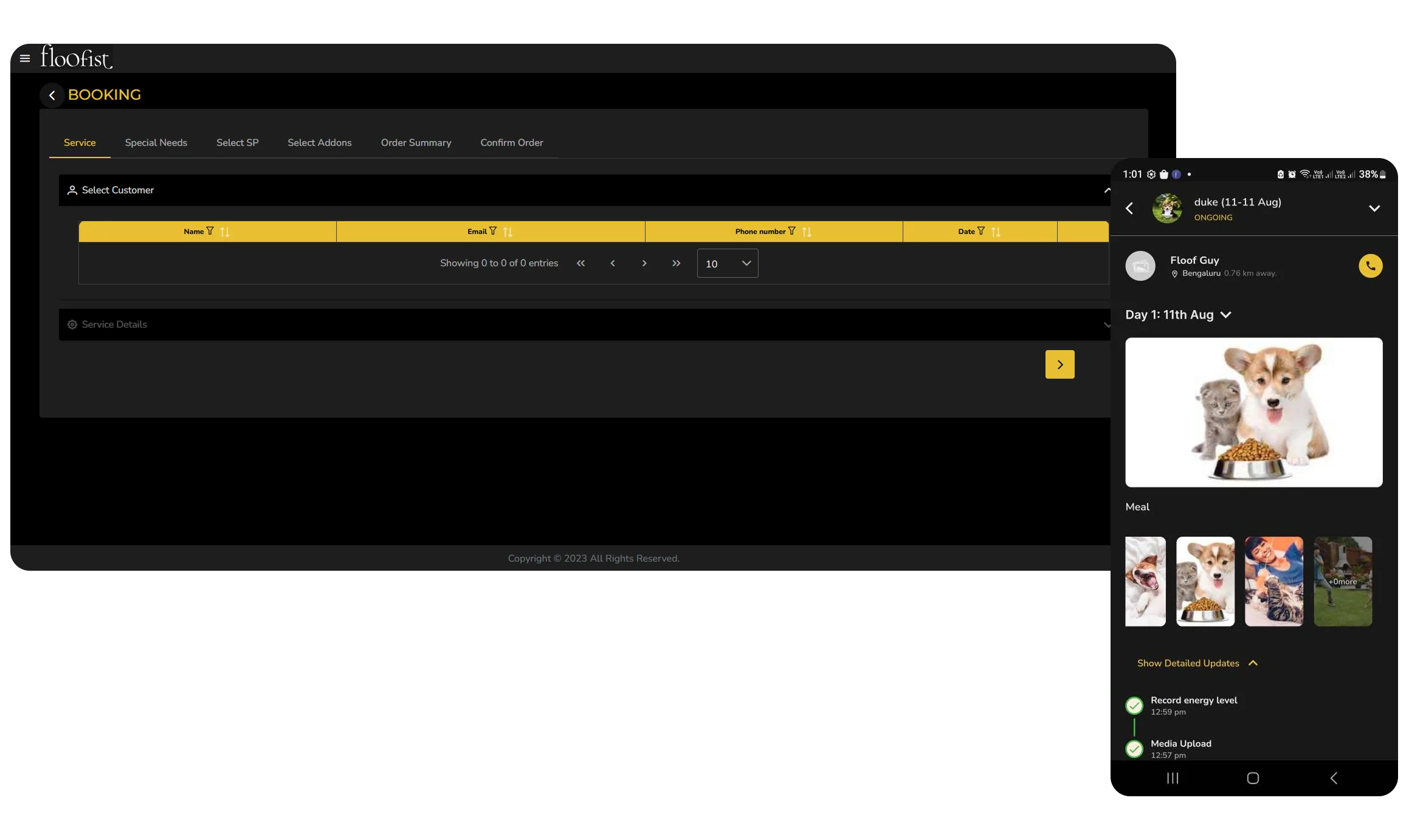1409x840 pixels.
Task: Open the sleeping dog photo thumbnail
Action: click(x=1145, y=581)
